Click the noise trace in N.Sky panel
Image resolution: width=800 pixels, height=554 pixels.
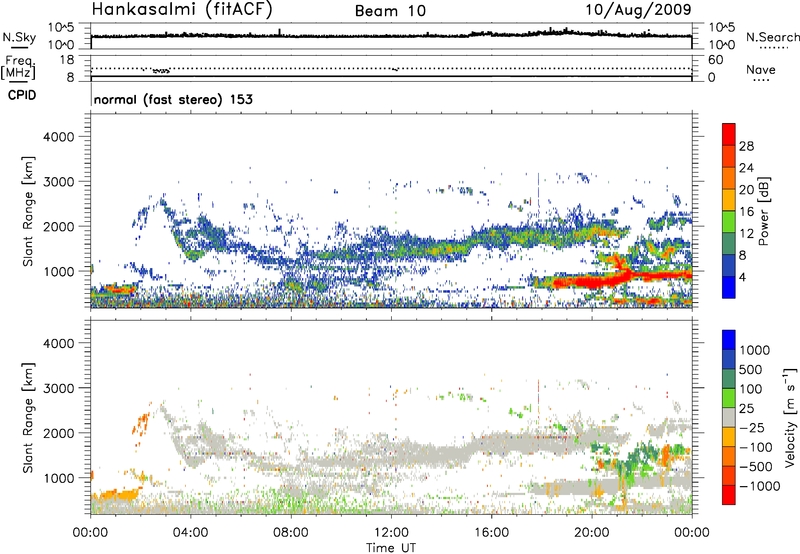point(391,35)
